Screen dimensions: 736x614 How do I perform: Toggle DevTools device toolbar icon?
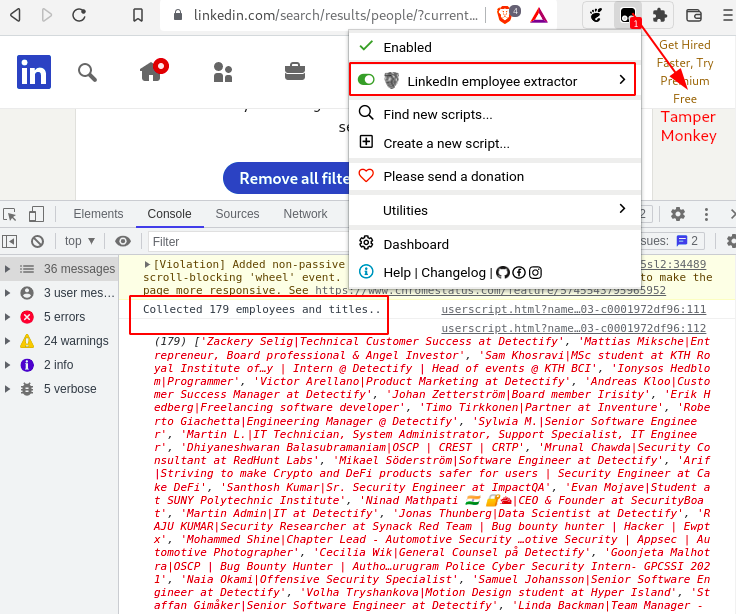(x=36, y=215)
